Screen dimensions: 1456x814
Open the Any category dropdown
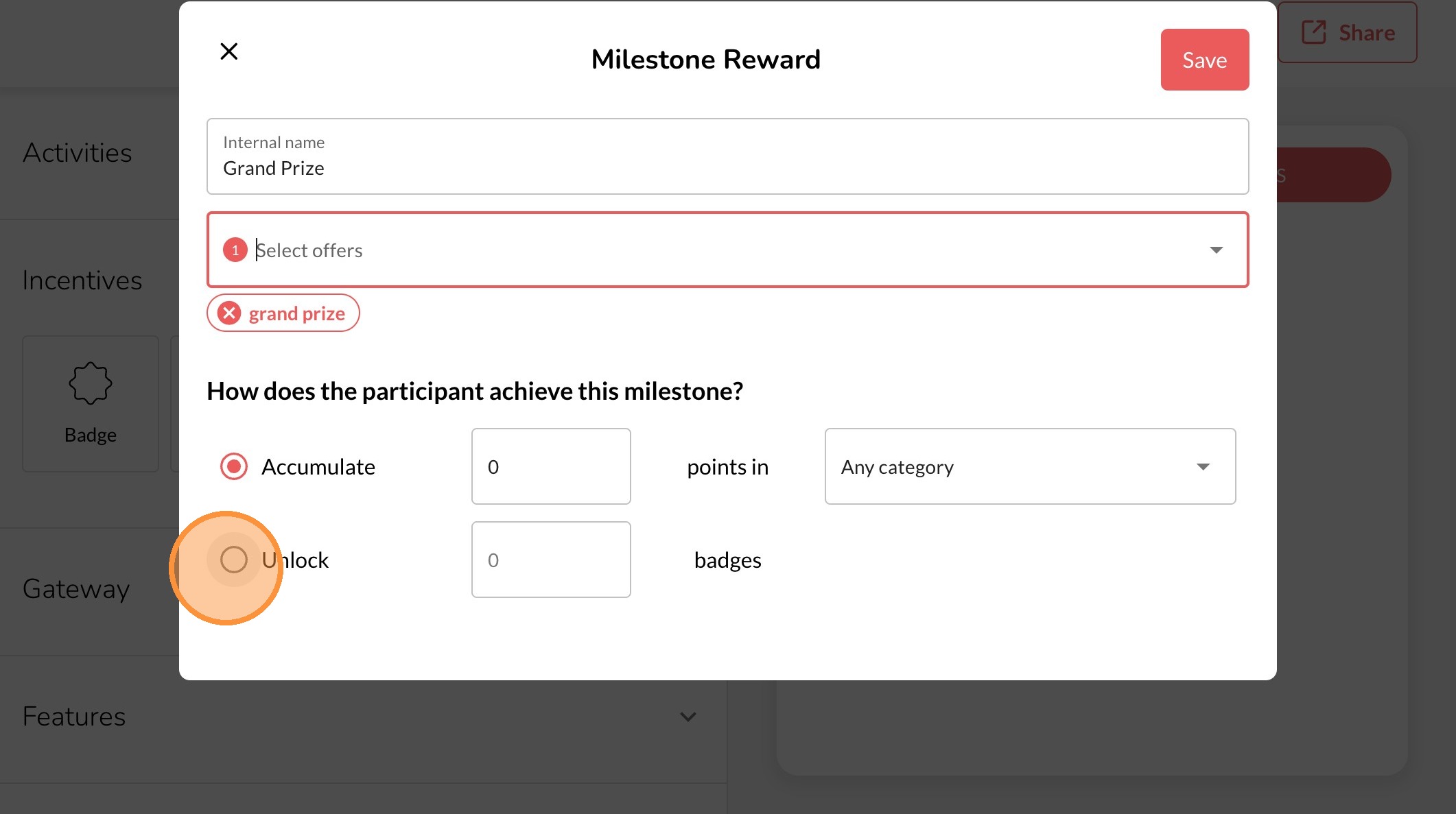[1029, 467]
